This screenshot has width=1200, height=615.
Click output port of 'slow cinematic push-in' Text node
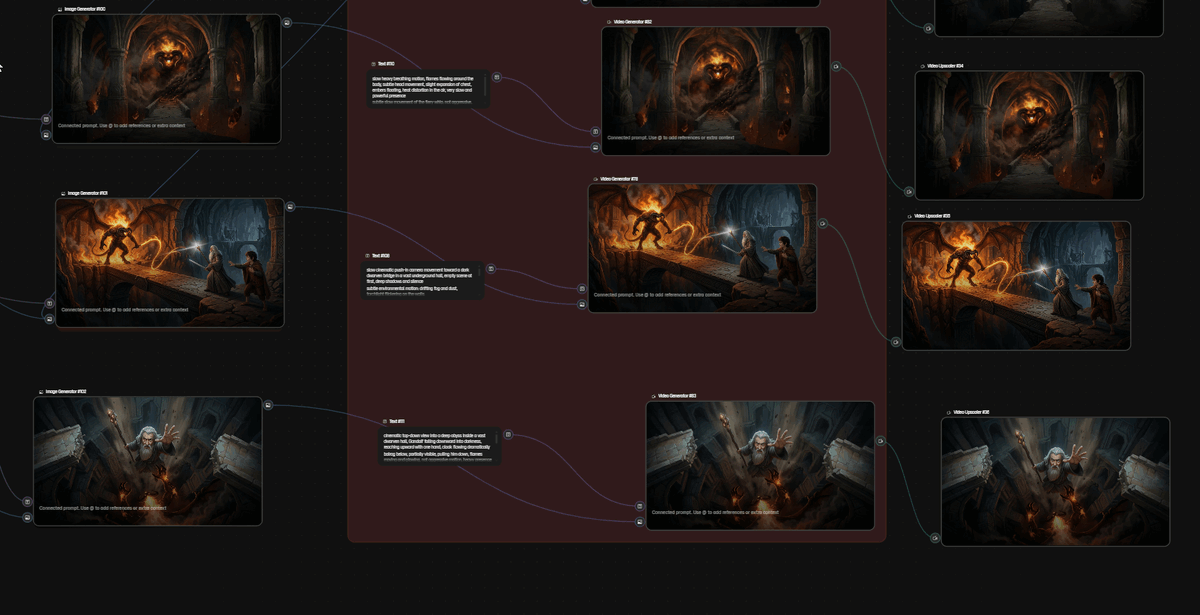pos(491,269)
